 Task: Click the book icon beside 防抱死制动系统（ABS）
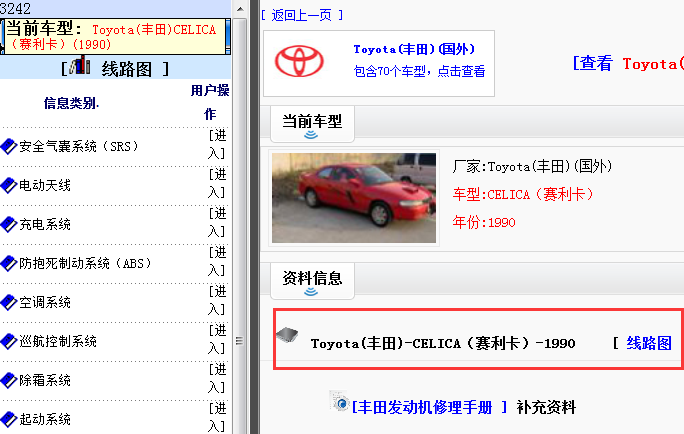(x=9, y=263)
